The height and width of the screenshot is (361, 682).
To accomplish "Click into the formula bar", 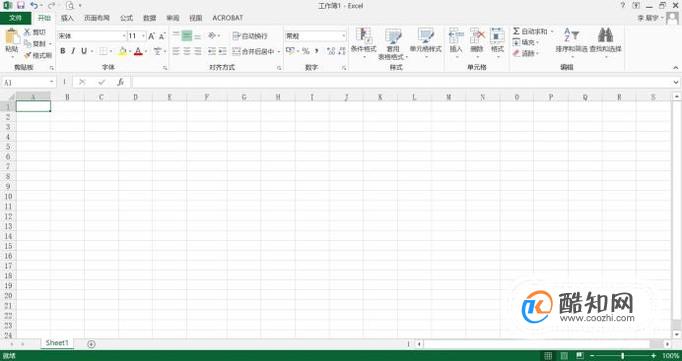I will point(401,82).
